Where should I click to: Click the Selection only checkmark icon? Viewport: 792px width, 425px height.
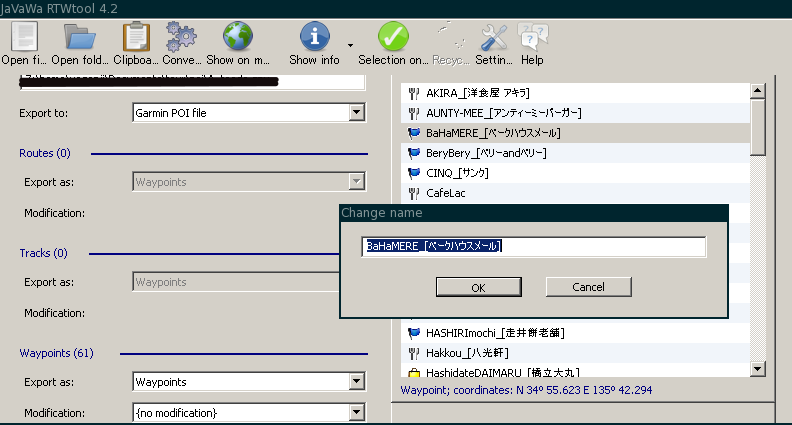[x=393, y=36]
